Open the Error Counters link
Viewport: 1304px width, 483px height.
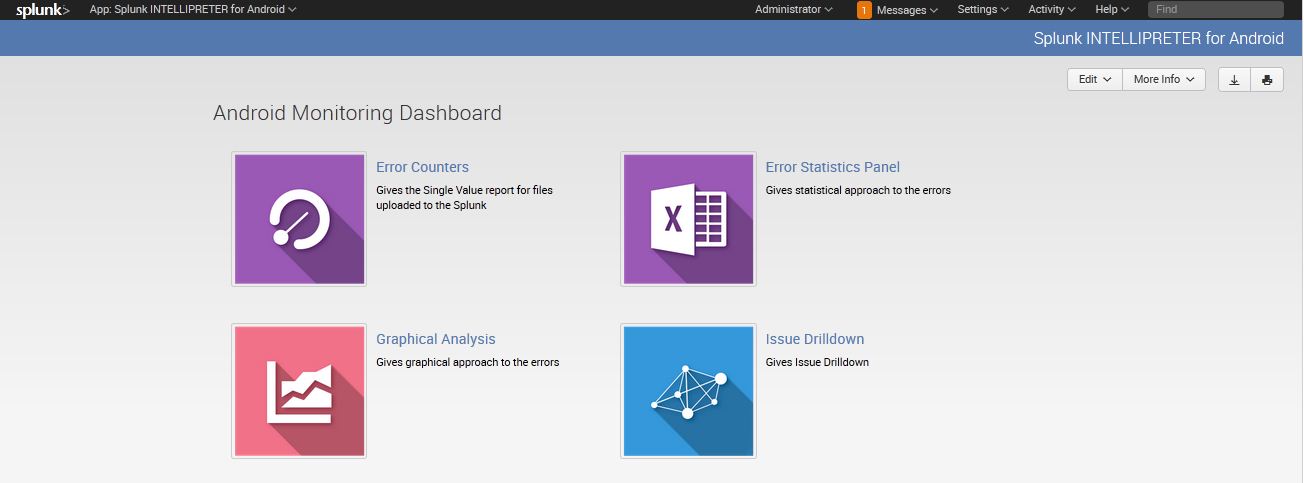[x=422, y=167]
